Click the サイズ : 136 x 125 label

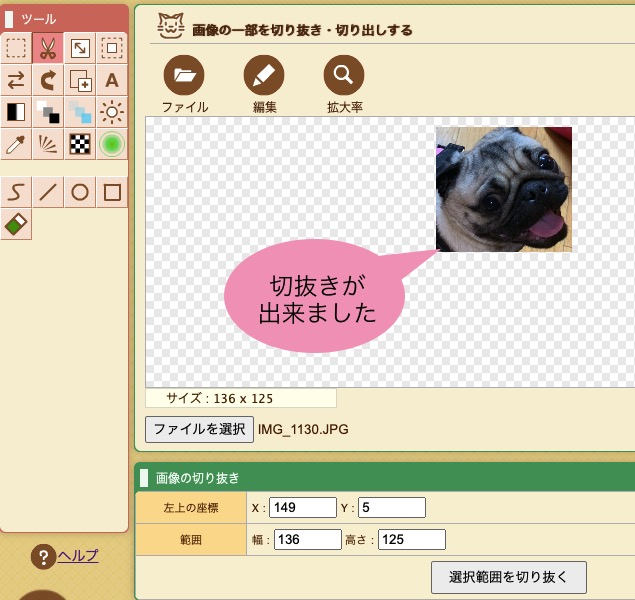[219, 398]
